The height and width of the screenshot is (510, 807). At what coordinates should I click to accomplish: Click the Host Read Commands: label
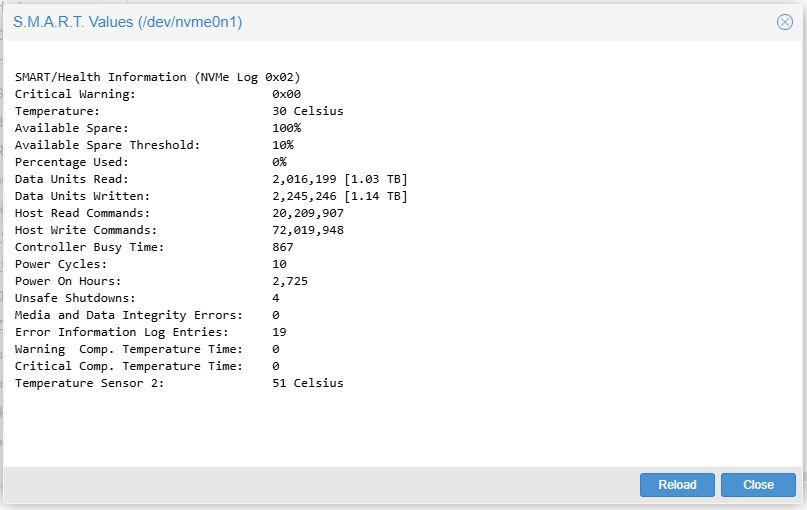point(82,213)
